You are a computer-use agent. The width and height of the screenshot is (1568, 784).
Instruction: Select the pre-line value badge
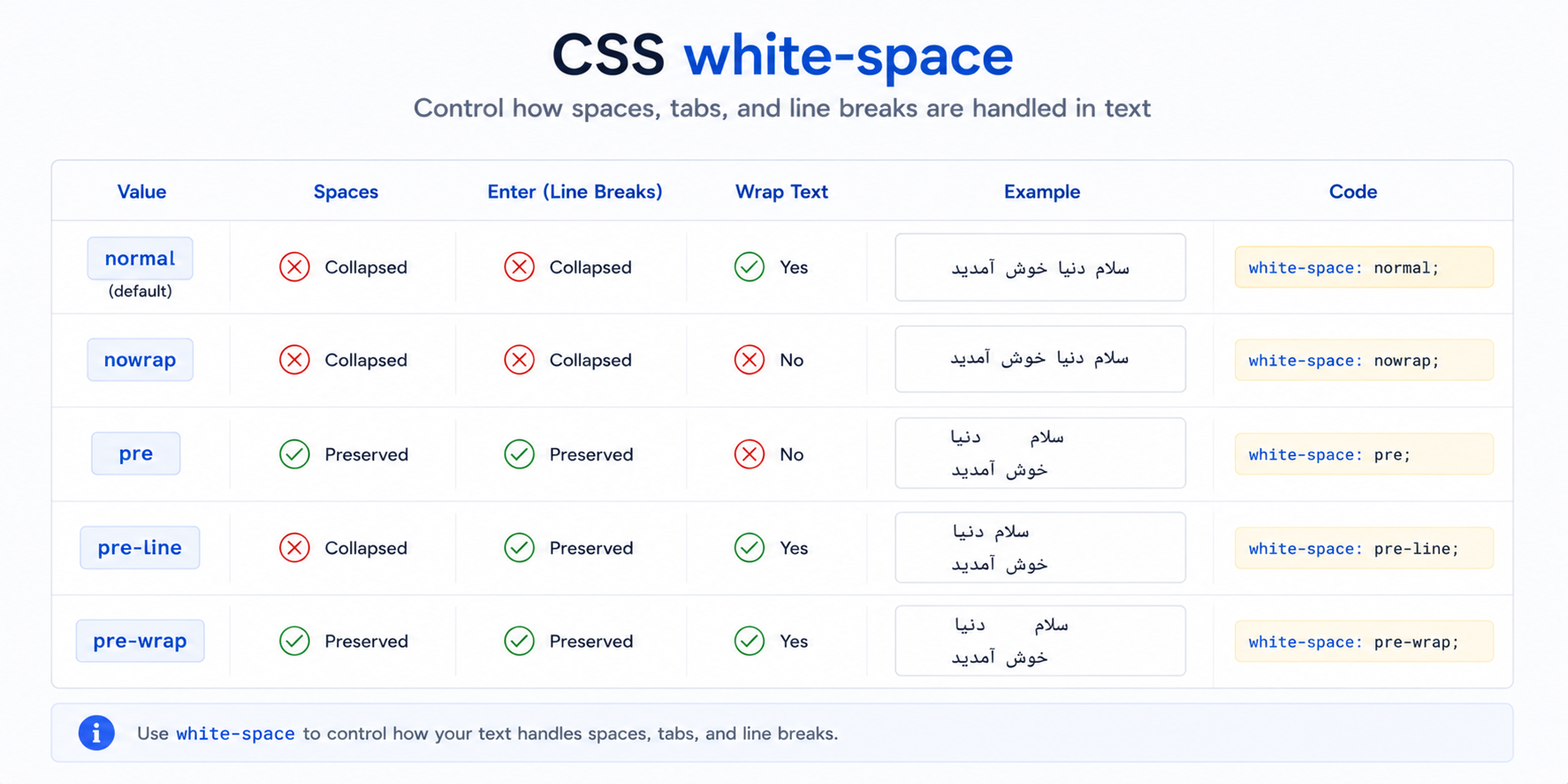[x=140, y=548]
